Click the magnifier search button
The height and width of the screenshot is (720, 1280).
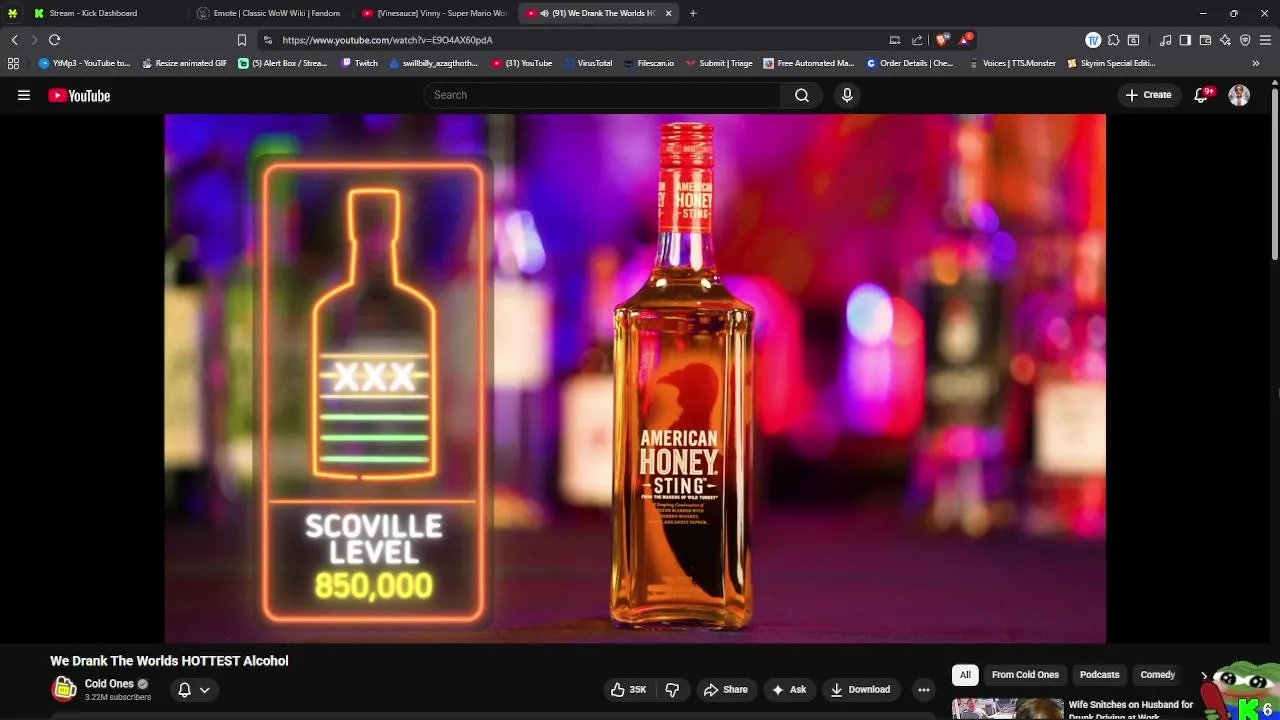[802, 95]
